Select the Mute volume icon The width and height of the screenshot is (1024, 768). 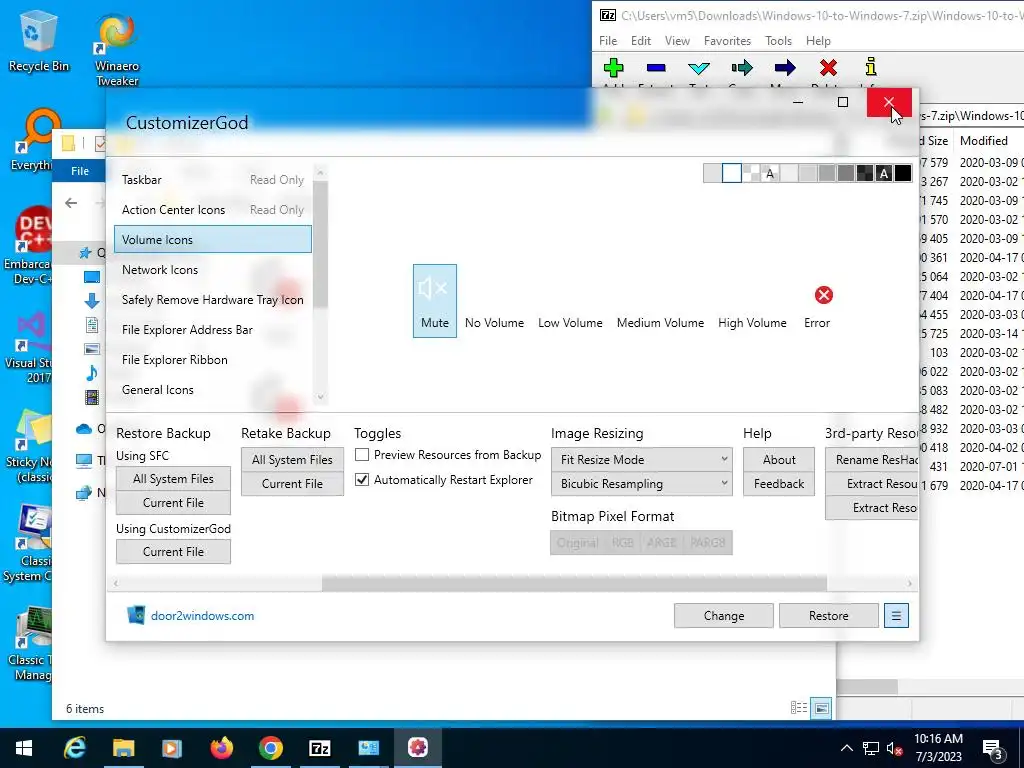[x=434, y=300]
